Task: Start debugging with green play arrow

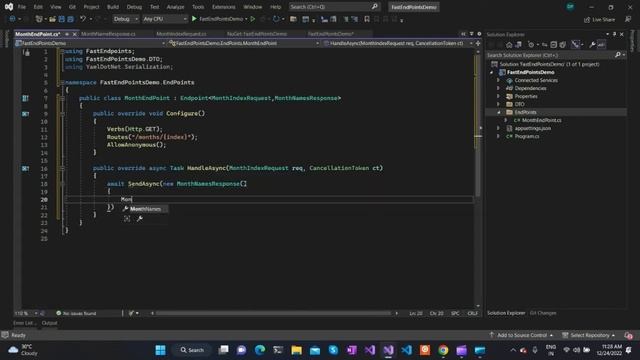Action: (x=194, y=19)
